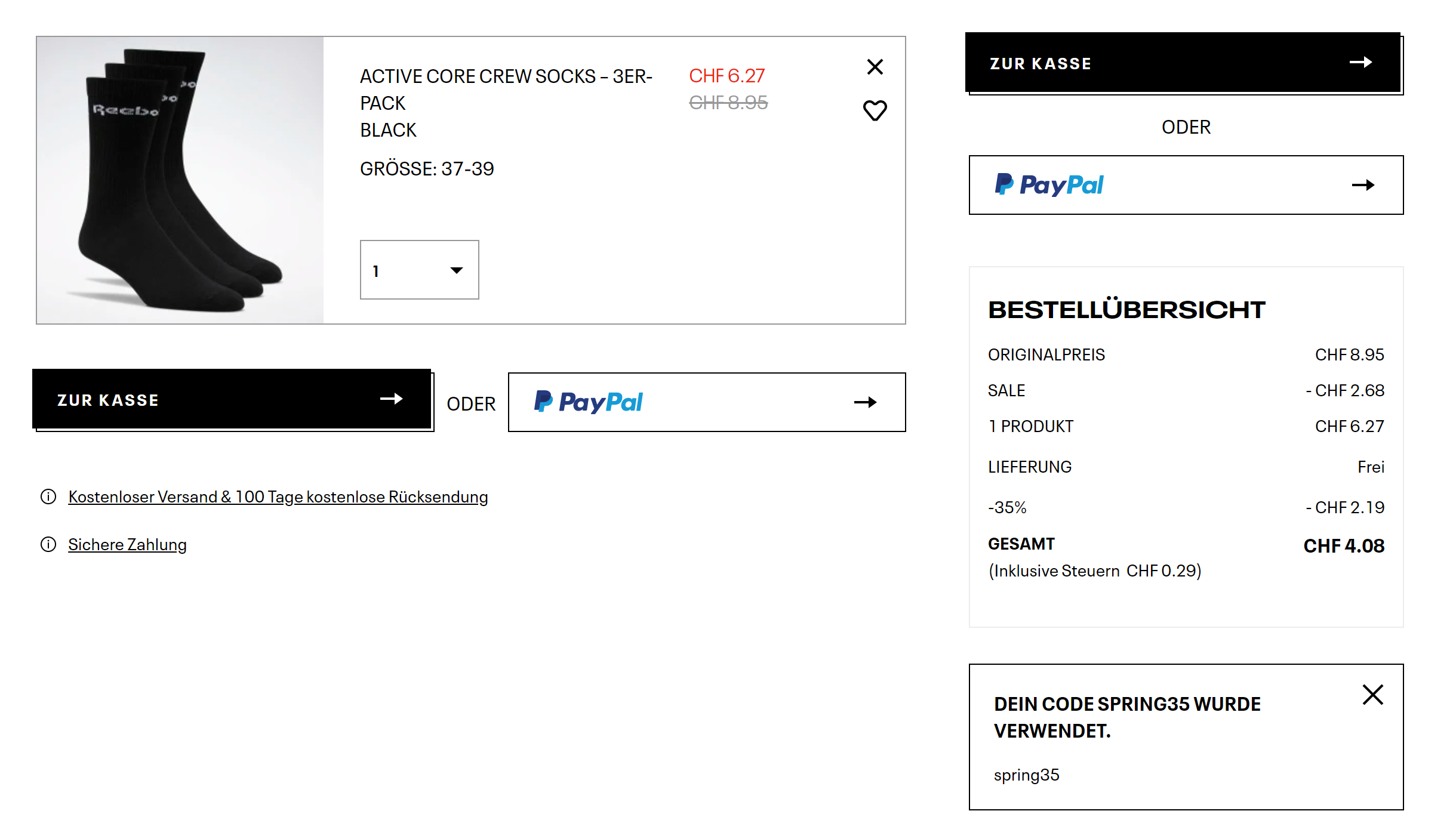
Task: Click the PayPal logo below the product
Action: [588, 402]
